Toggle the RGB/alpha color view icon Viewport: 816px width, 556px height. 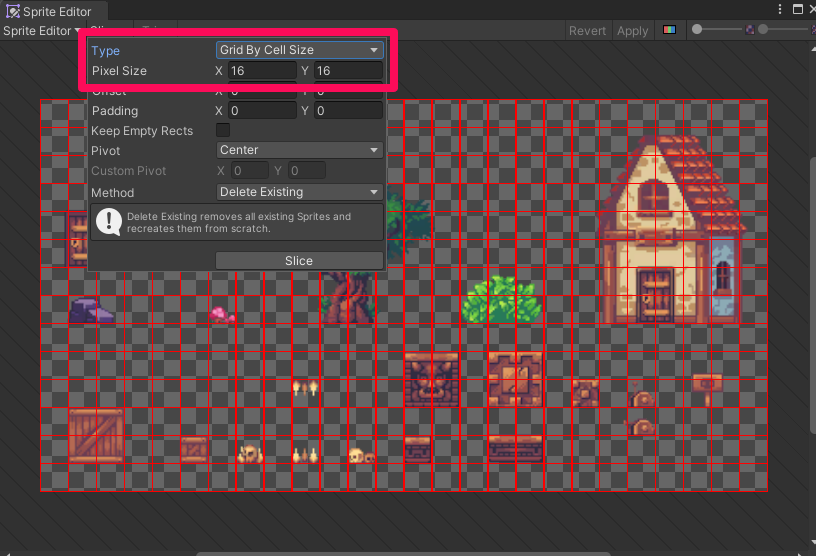(669, 30)
